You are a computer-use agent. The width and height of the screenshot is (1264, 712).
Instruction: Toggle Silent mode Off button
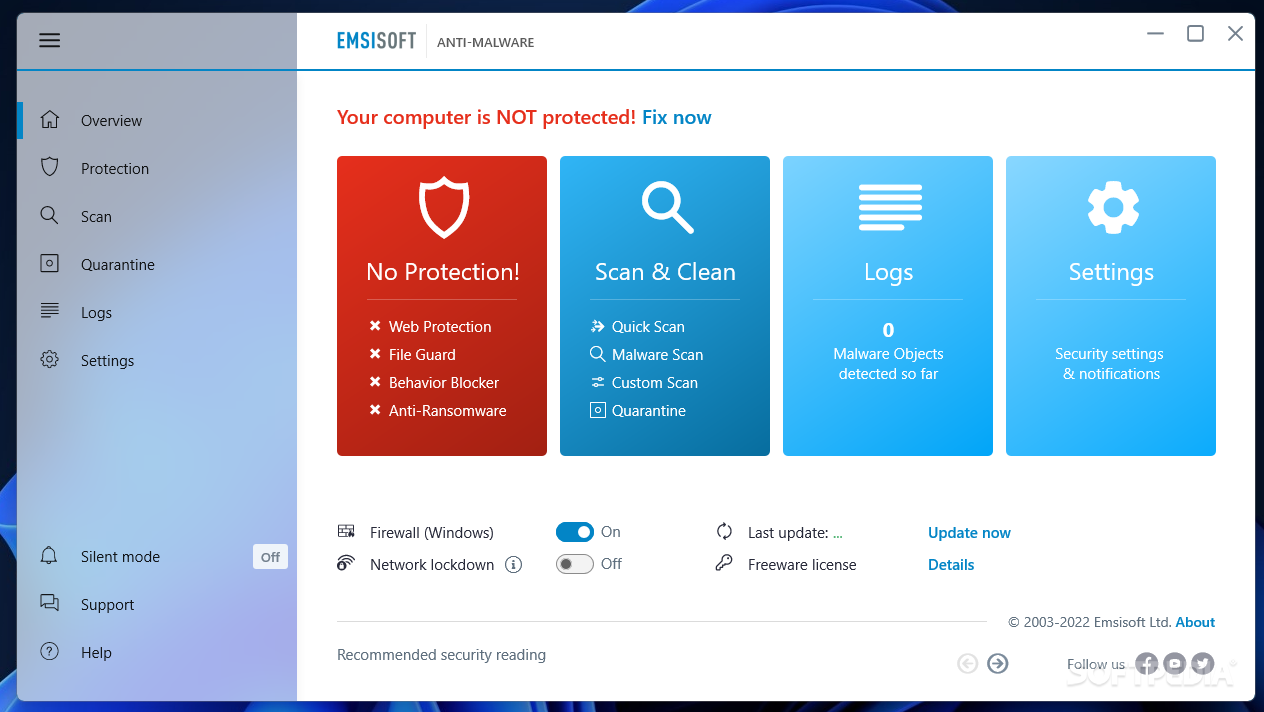[270, 557]
